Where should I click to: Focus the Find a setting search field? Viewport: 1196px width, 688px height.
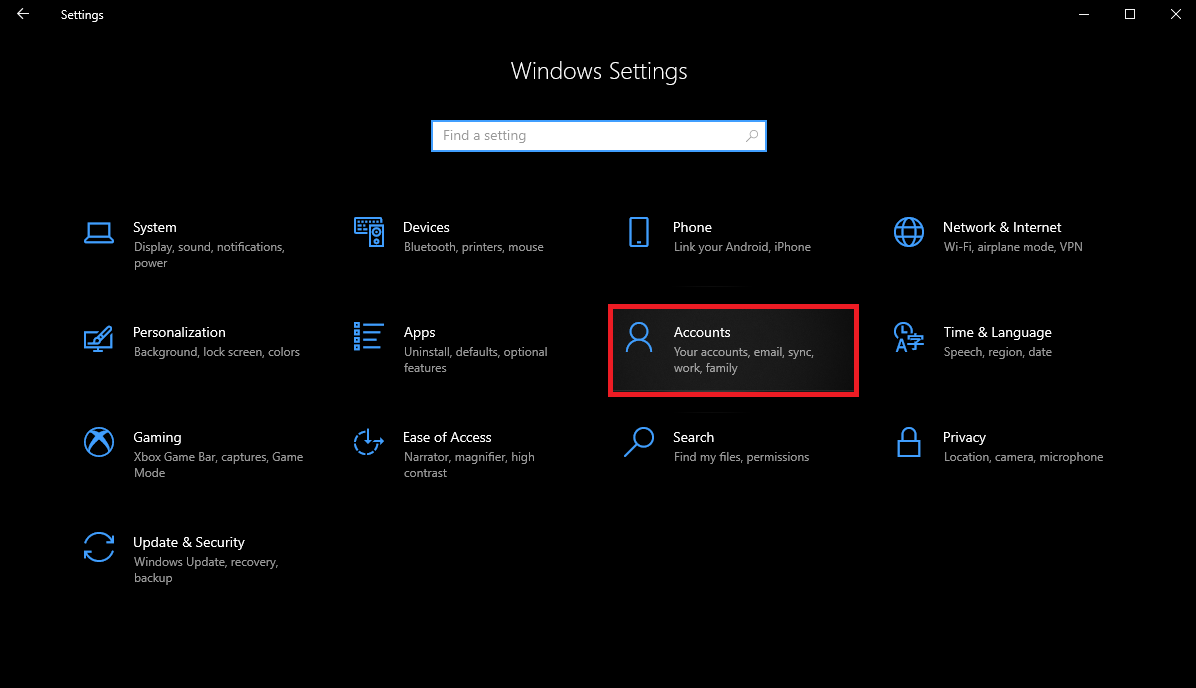tap(599, 136)
